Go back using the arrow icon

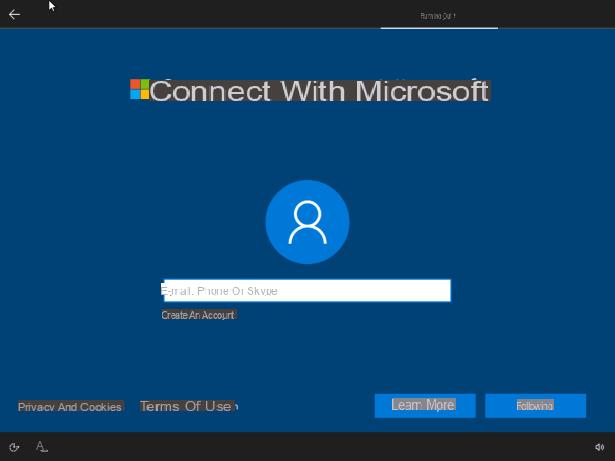coord(15,15)
